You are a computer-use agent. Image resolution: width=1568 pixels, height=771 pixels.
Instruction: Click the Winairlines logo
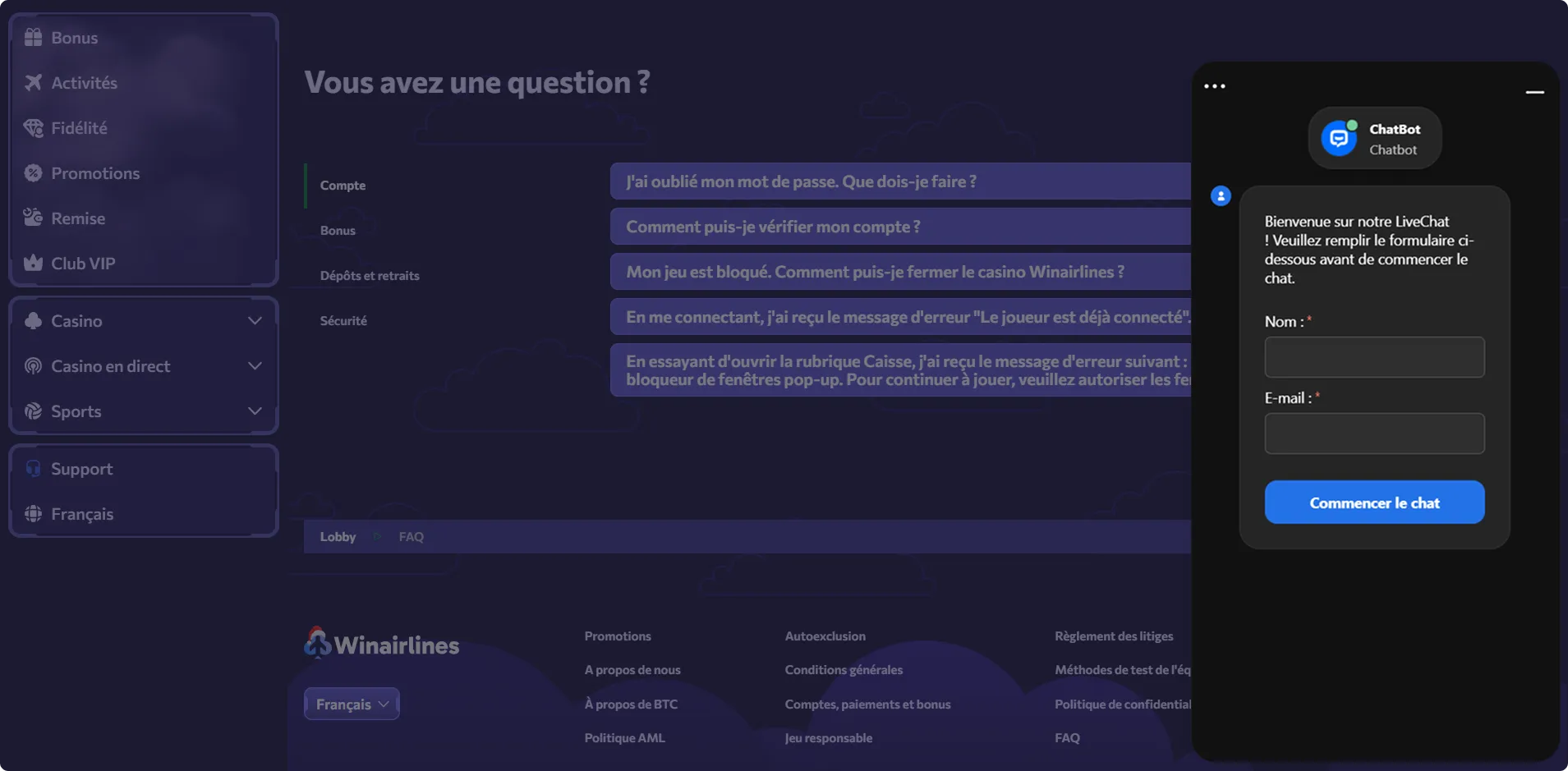tap(380, 644)
